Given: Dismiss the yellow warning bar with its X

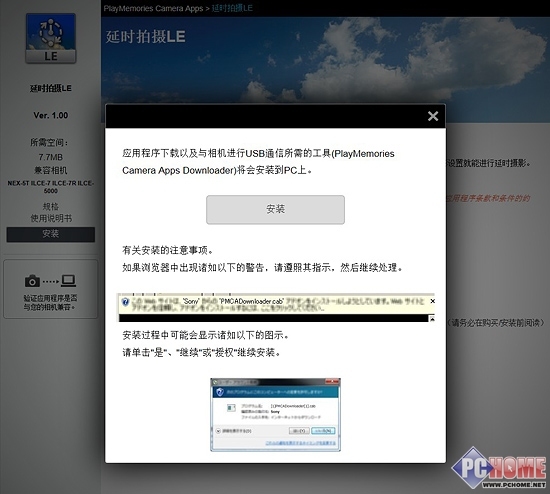Looking at the screenshot, I should (432, 301).
